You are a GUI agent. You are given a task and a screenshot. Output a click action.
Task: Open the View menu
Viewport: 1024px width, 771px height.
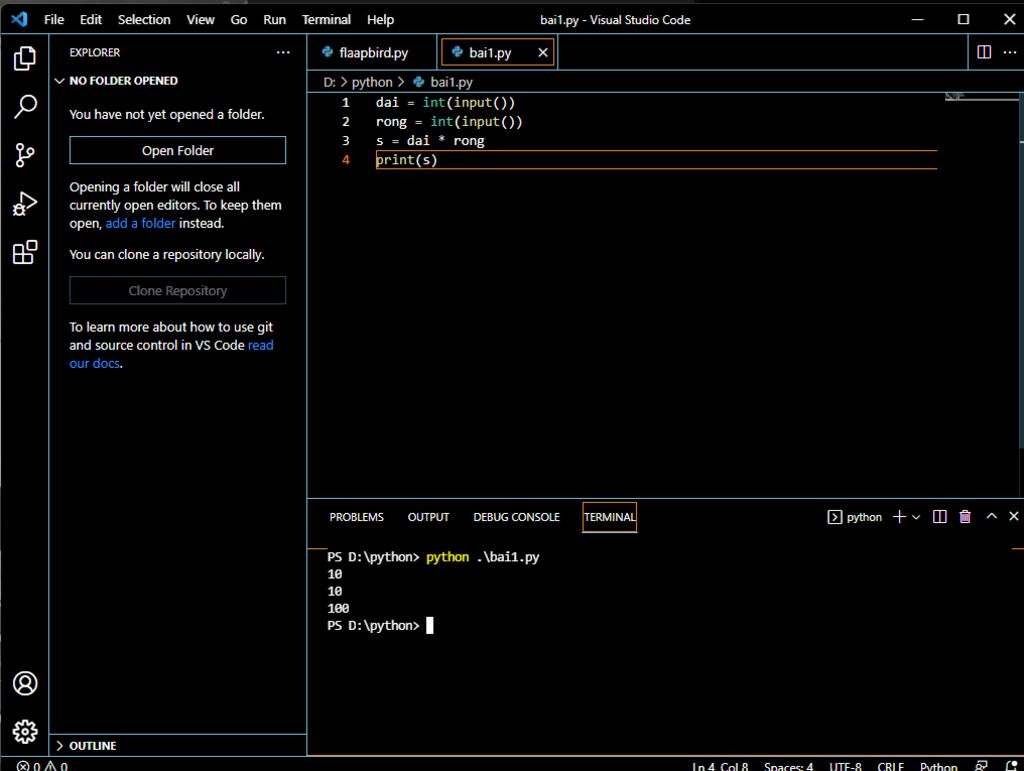[200, 20]
